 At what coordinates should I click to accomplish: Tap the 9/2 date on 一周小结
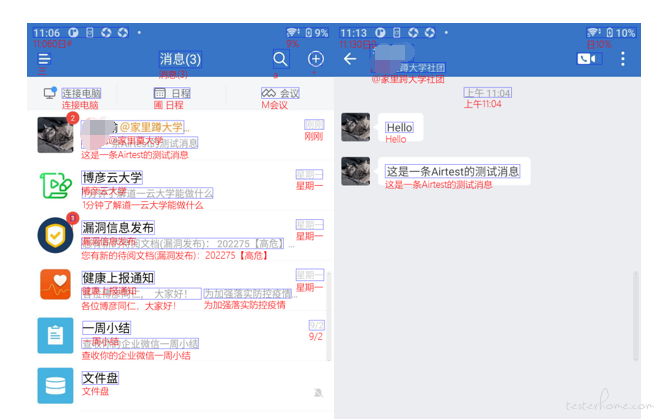point(316,325)
